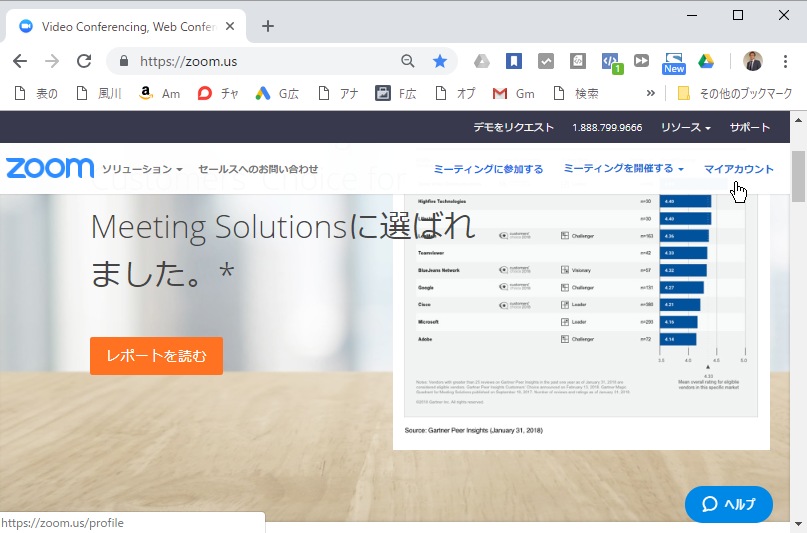Open the F広 bookmark

tap(395, 93)
